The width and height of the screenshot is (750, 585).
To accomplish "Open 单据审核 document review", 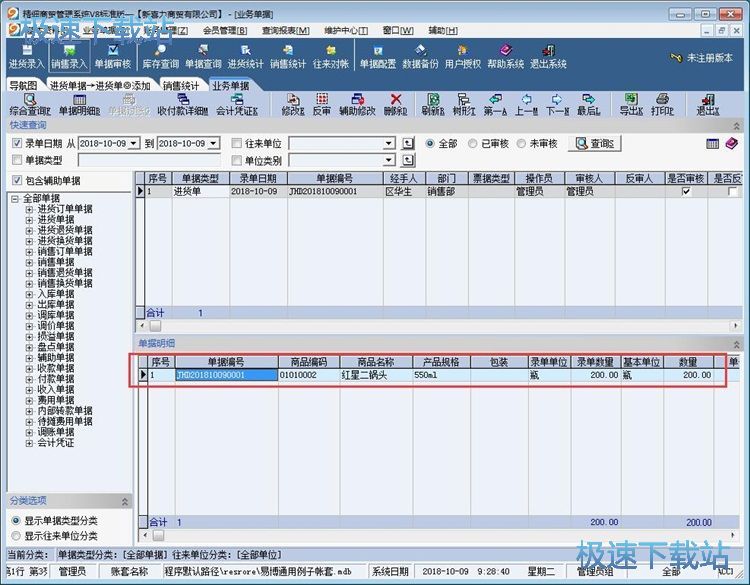I will click(112, 56).
